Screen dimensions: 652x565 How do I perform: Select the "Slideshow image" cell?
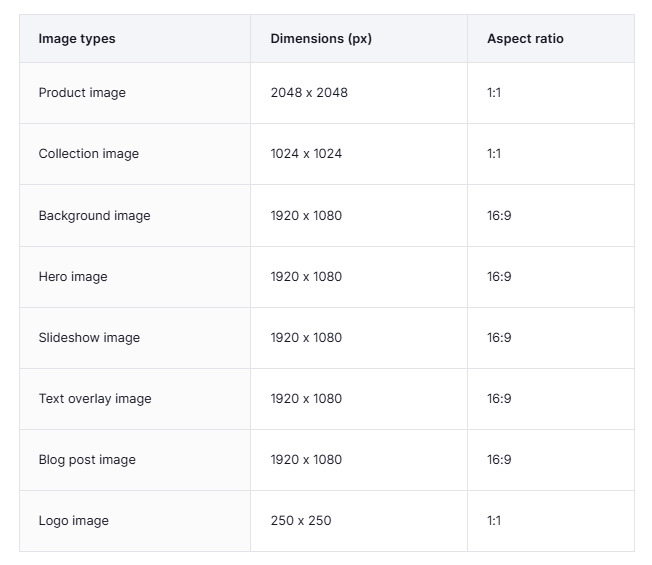[x=89, y=338]
